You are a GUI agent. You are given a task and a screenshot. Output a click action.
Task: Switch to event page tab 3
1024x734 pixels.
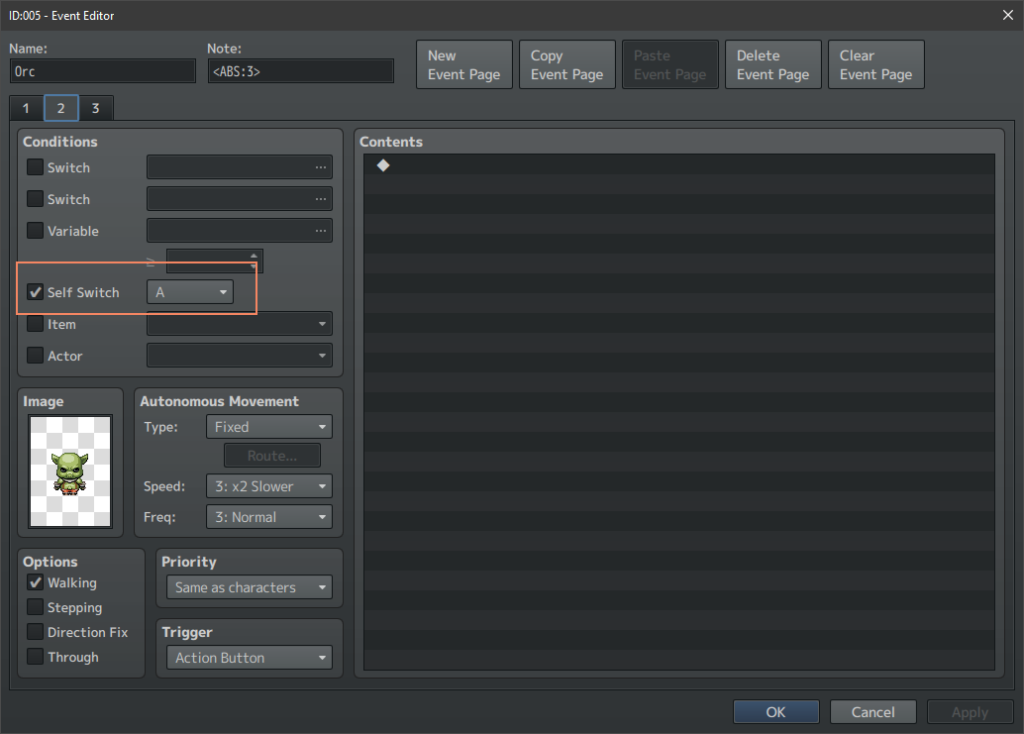[96, 108]
